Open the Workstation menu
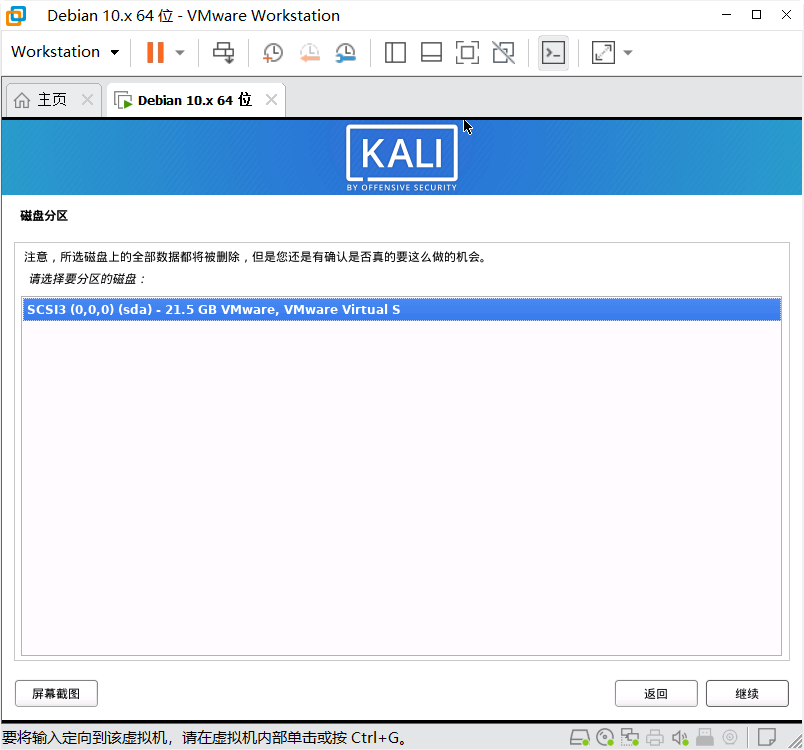This screenshot has height=750, width=804. click(x=65, y=52)
